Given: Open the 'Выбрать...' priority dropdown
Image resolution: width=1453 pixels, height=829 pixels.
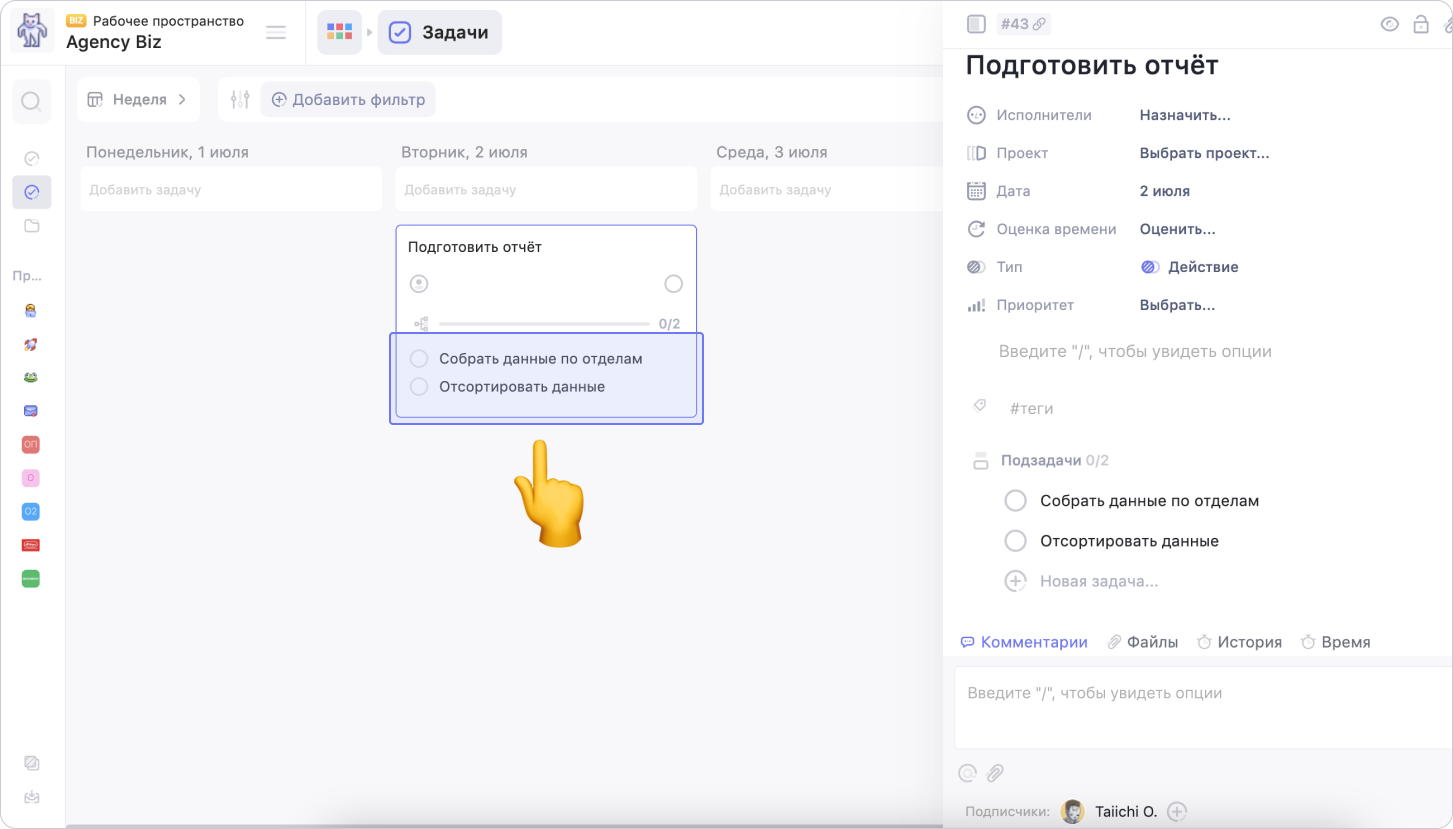Looking at the screenshot, I should coord(1177,305).
